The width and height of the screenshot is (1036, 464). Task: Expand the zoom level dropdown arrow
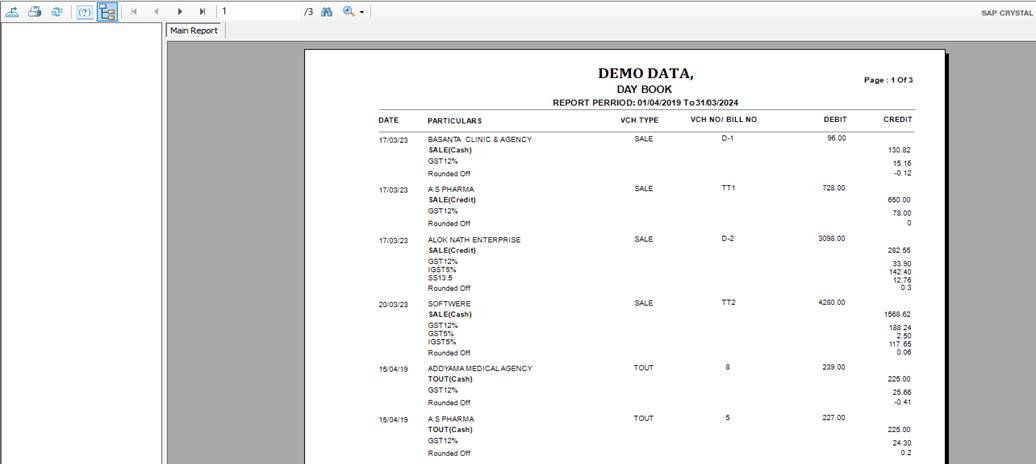pyautogui.click(x=361, y=12)
